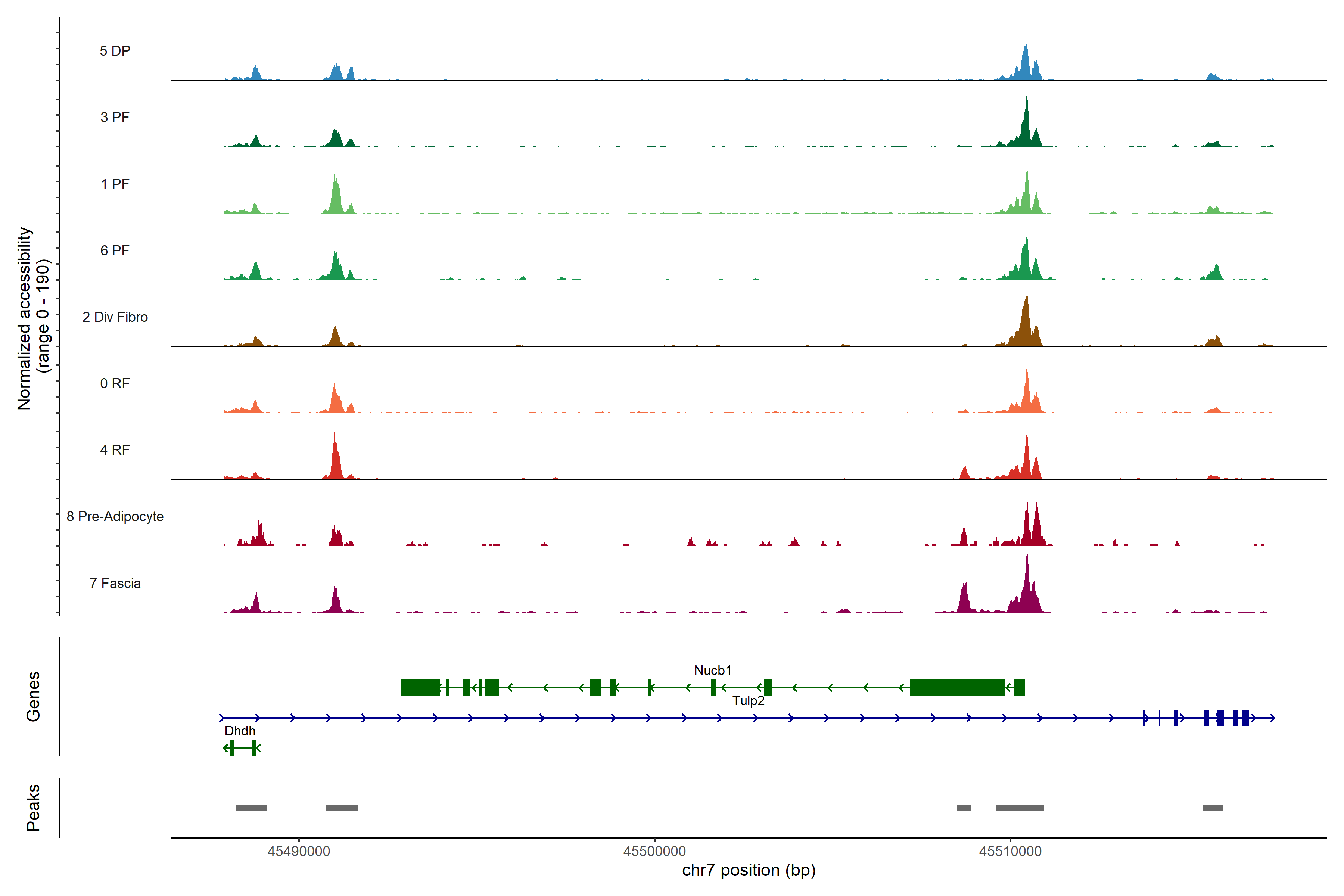This screenshot has height=896, width=1344.
Task: Click the second gray peak bar from left
Action: (x=341, y=808)
